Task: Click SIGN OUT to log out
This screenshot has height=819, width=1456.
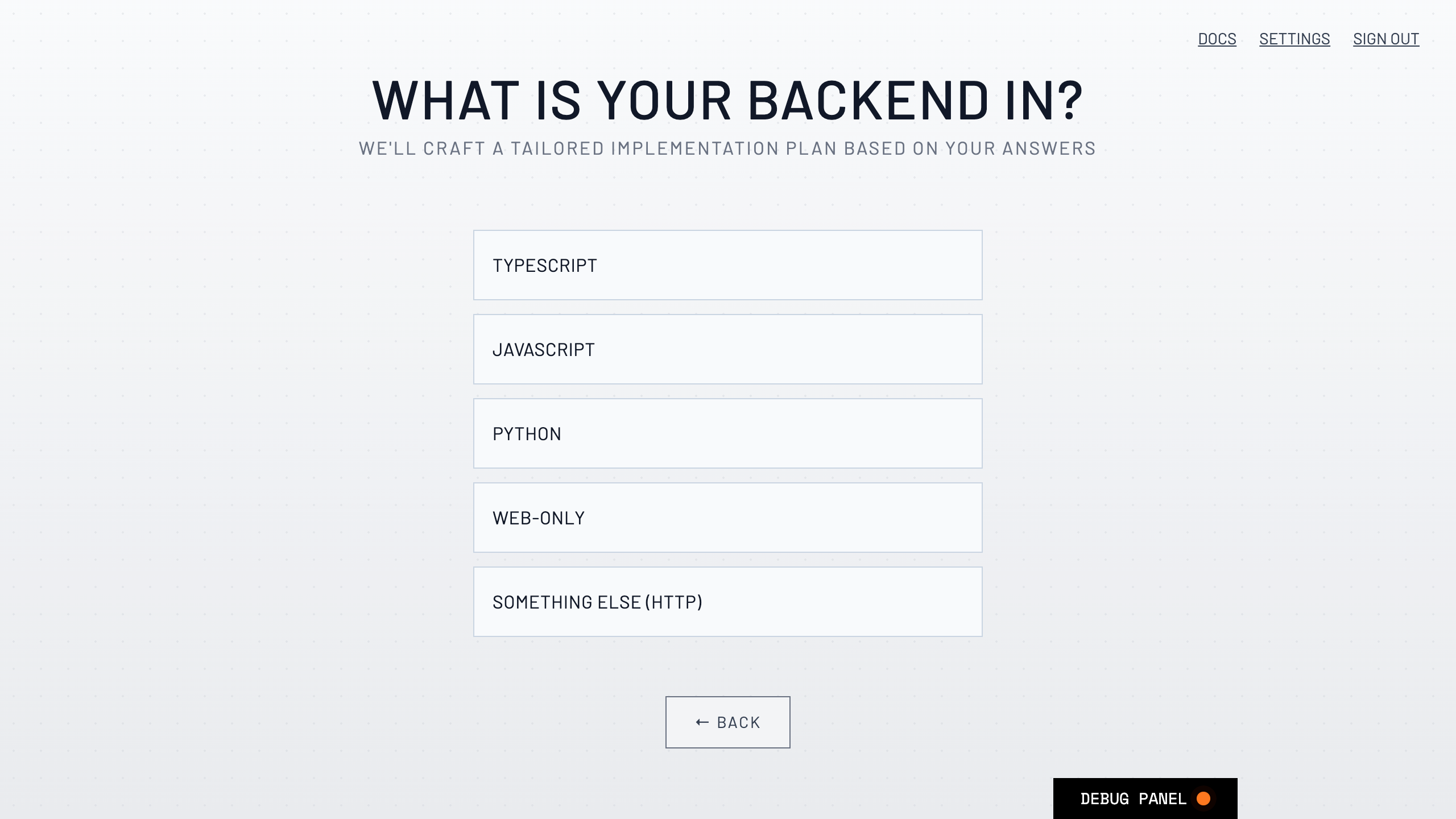Action: pos(1386,39)
